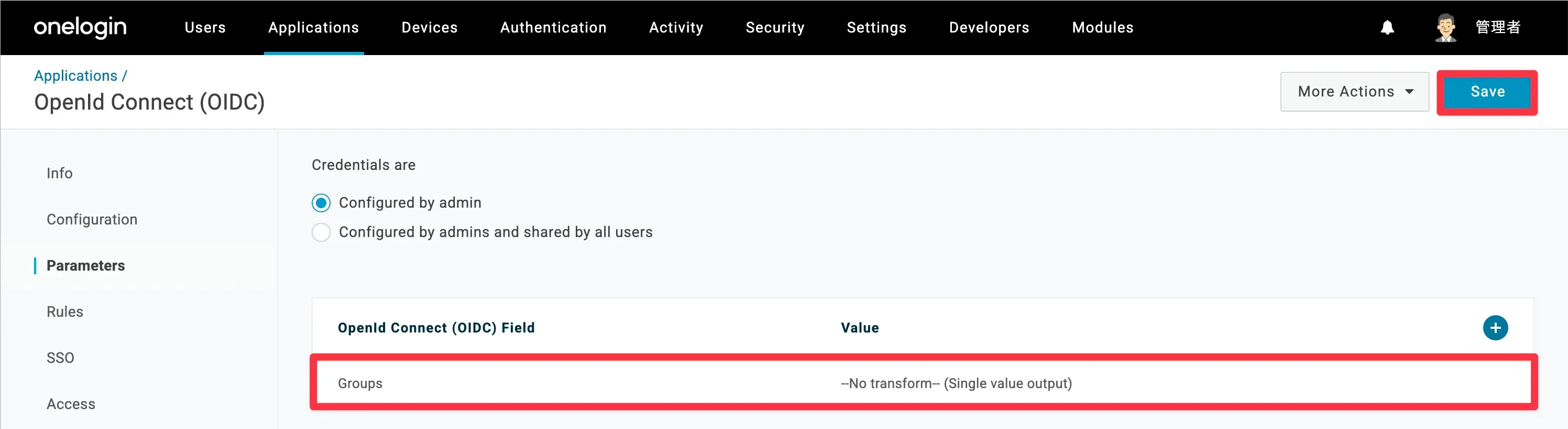Save the application settings

pyautogui.click(x=1487, y=91)
